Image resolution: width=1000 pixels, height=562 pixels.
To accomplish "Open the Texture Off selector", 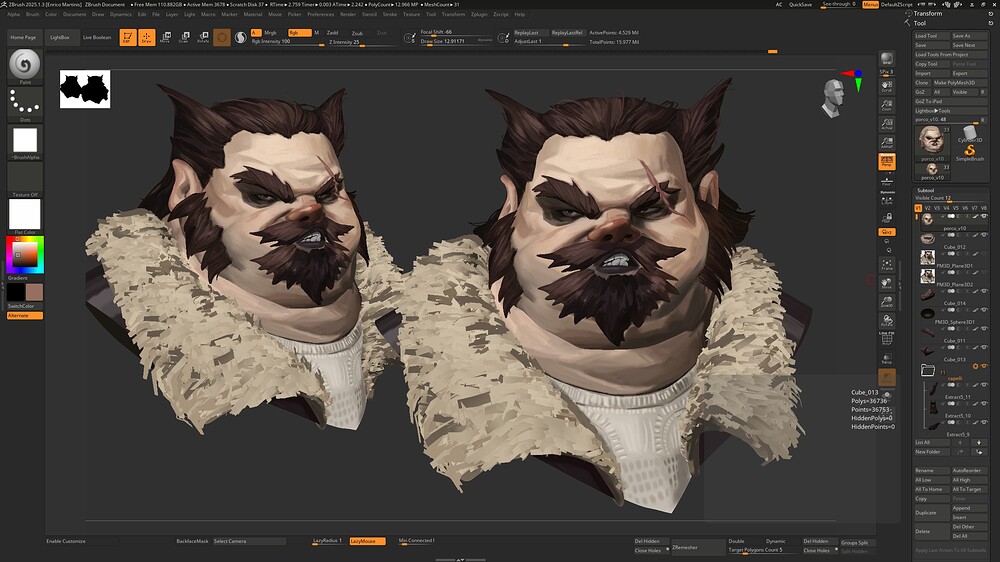I will tap(25, 180).
